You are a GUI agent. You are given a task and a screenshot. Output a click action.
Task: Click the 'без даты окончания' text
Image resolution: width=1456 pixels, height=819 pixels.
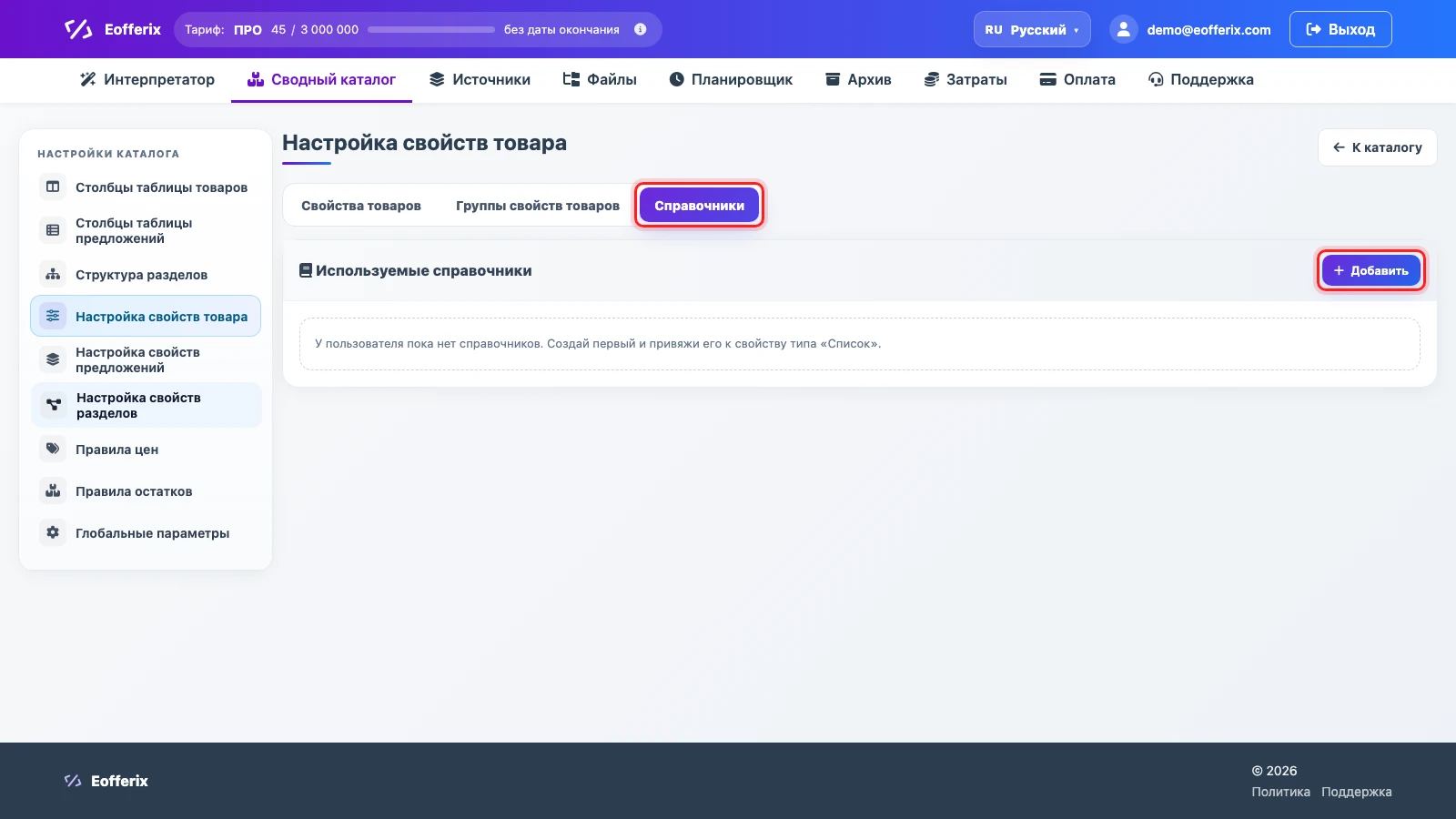(561, 30)
